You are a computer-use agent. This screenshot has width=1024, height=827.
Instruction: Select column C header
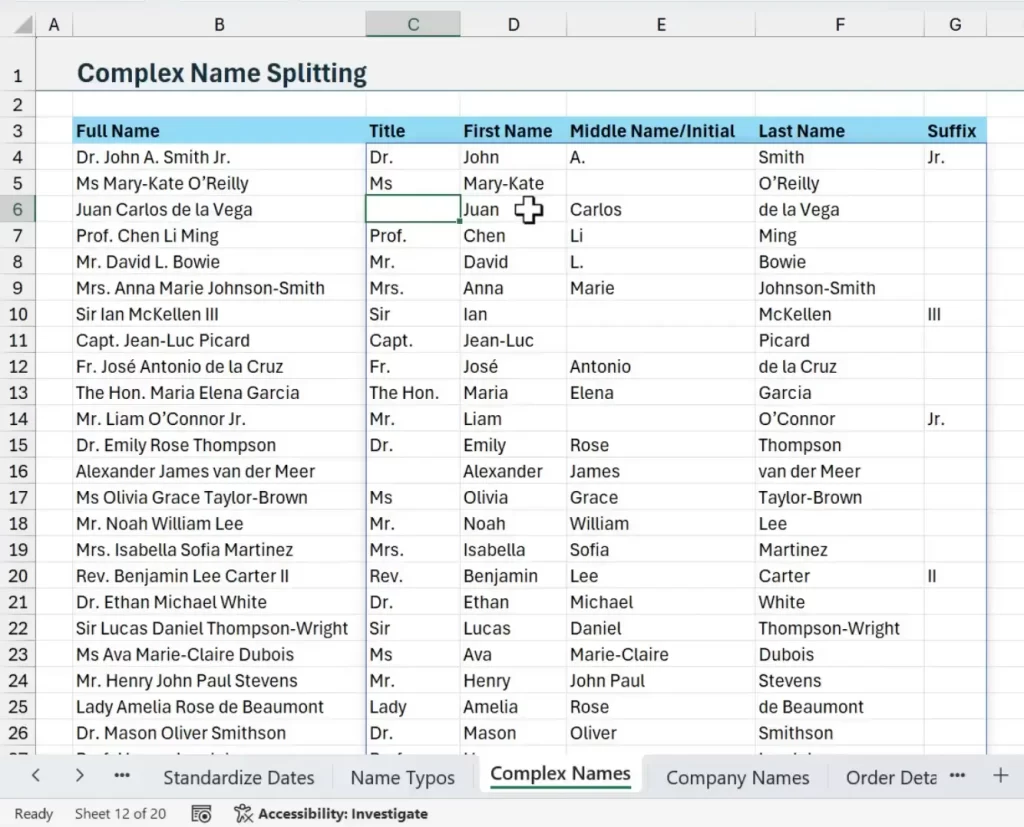tap(413, 24)
